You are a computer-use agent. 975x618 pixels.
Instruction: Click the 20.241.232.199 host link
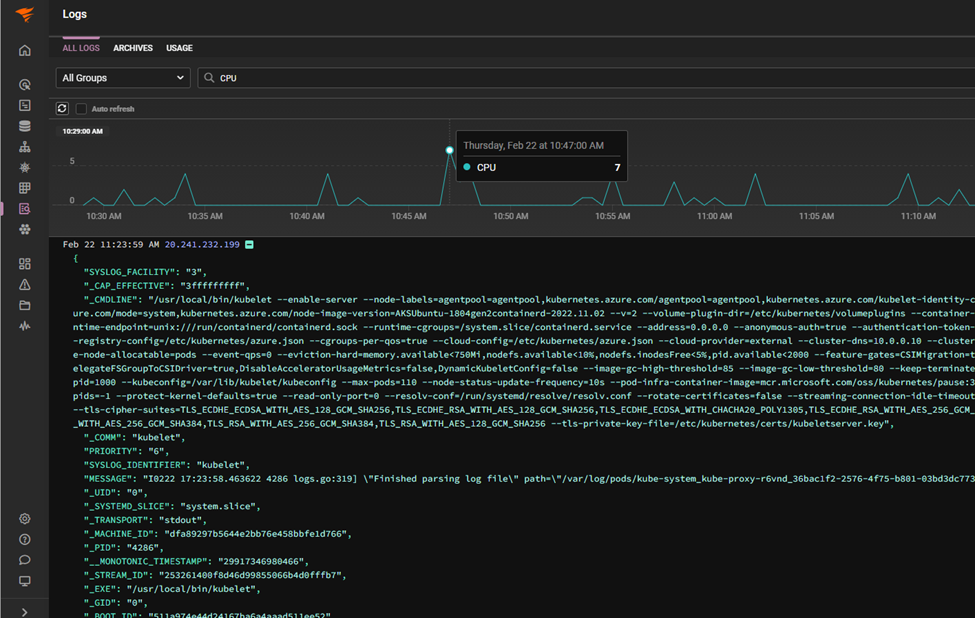coord(202,245)
